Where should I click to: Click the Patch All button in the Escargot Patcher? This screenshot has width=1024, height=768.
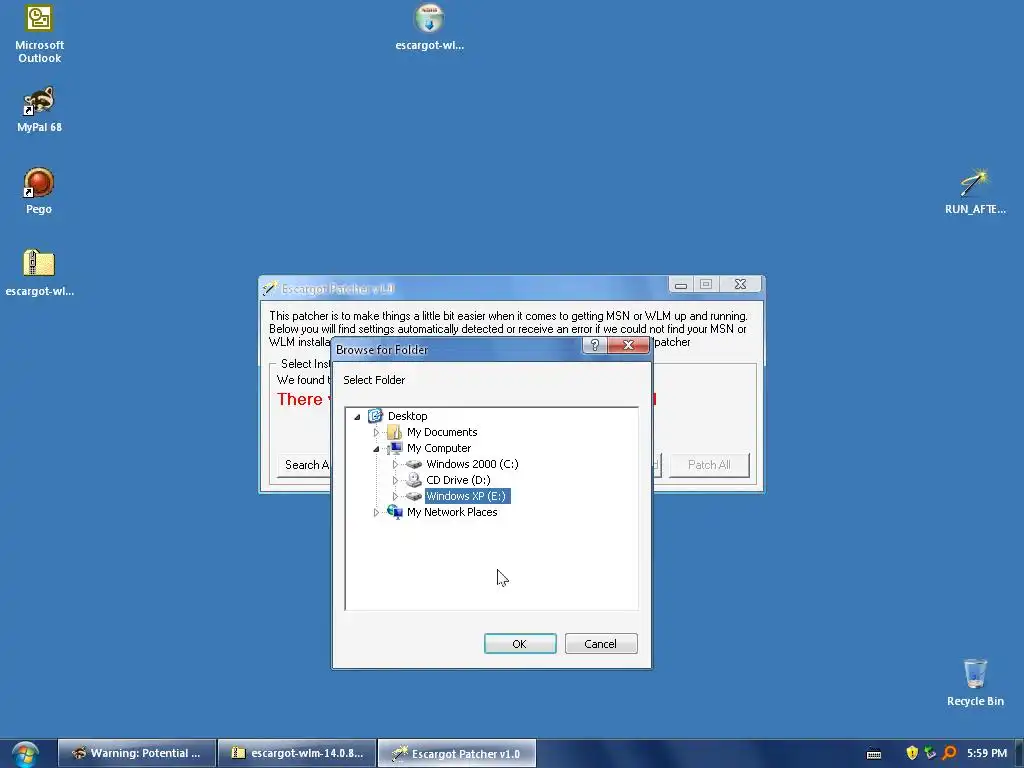[x=709, y=465]
